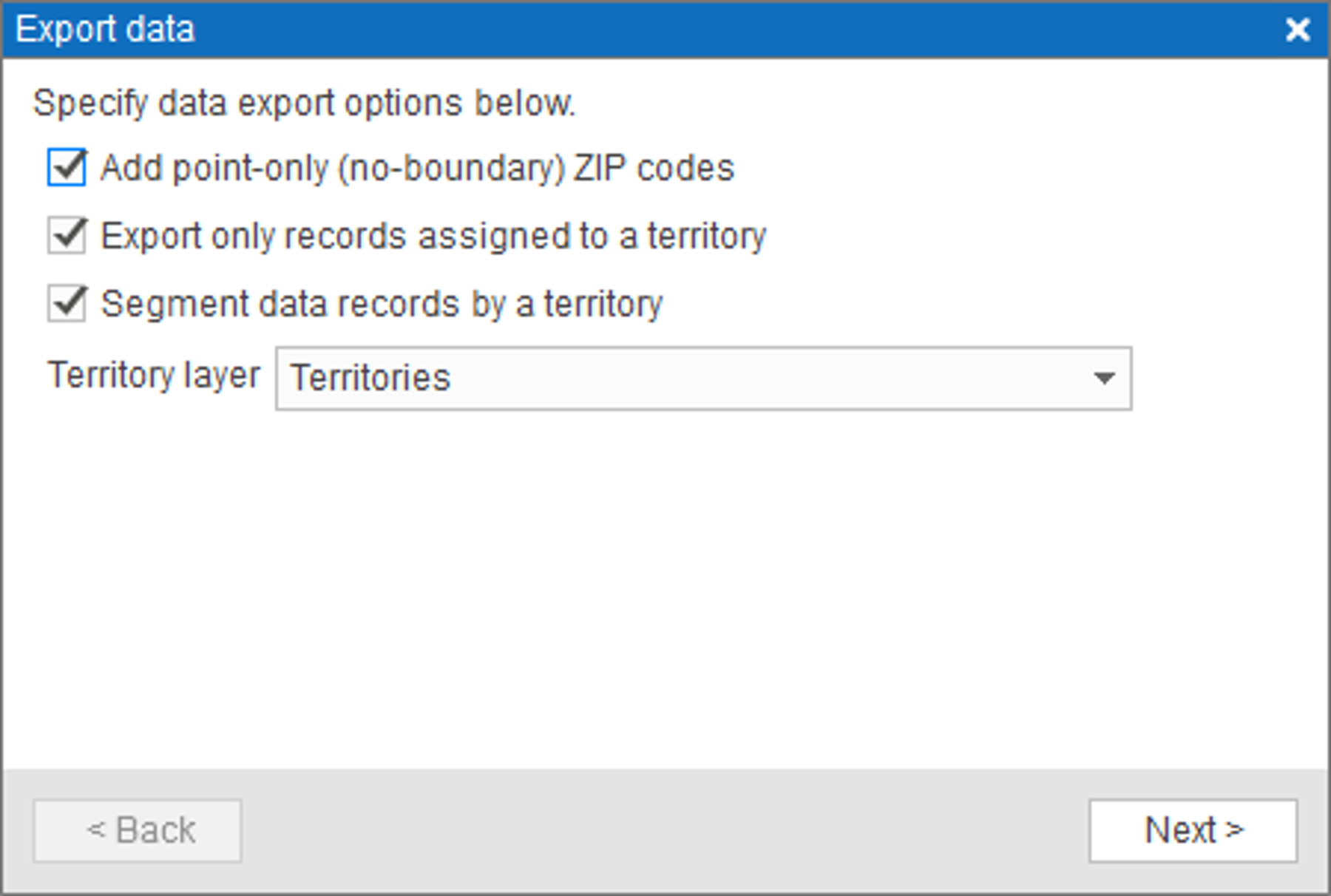Select the 'Territories' value in the layer field
The image size is (1331, 896).
pos(370,378)
